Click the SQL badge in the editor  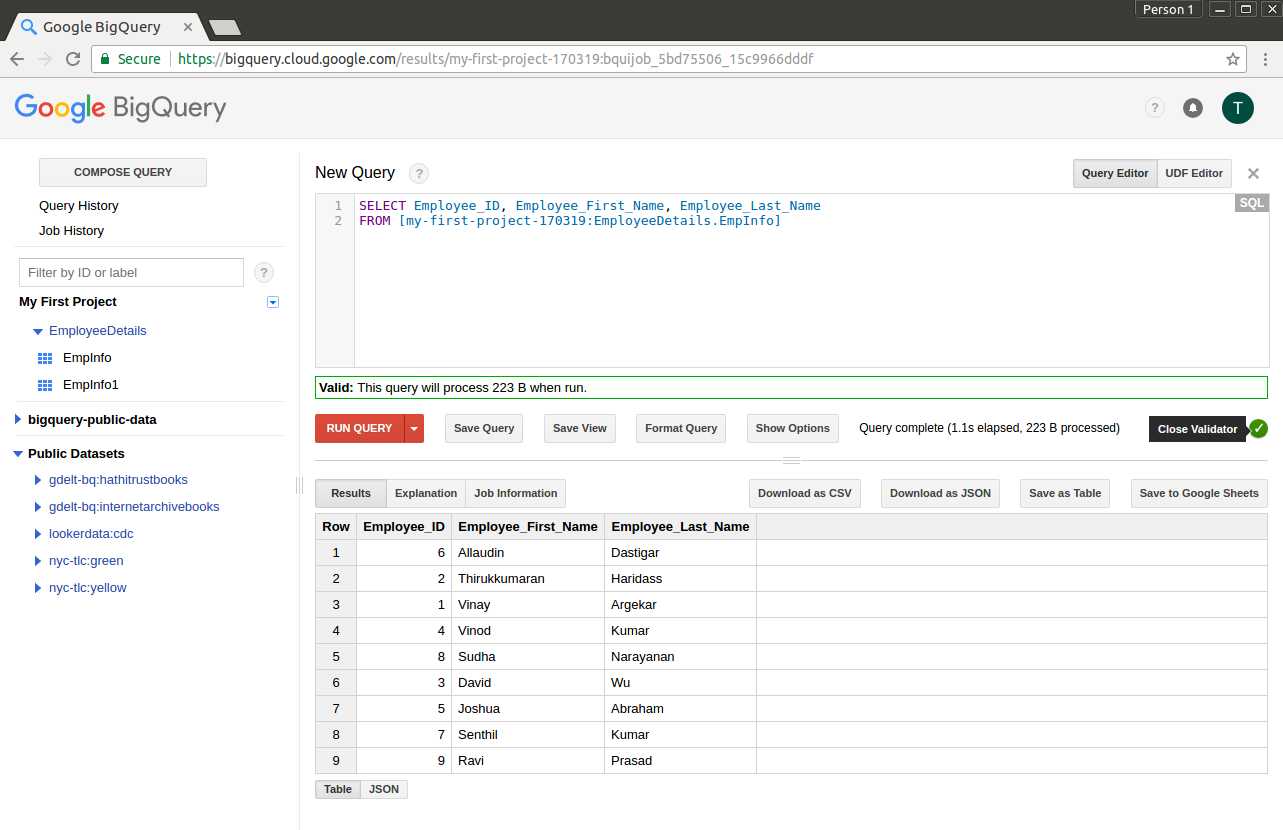point(1252,203)
